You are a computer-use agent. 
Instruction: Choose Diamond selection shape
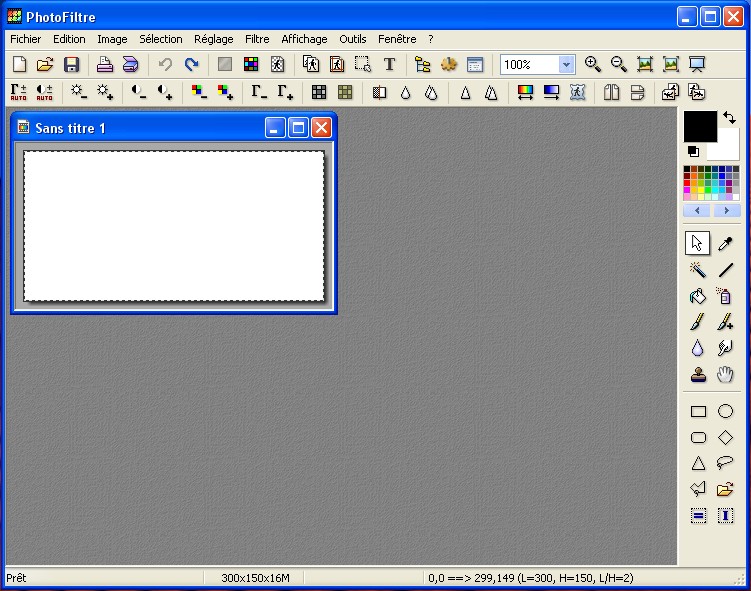[x=725, y=437]
